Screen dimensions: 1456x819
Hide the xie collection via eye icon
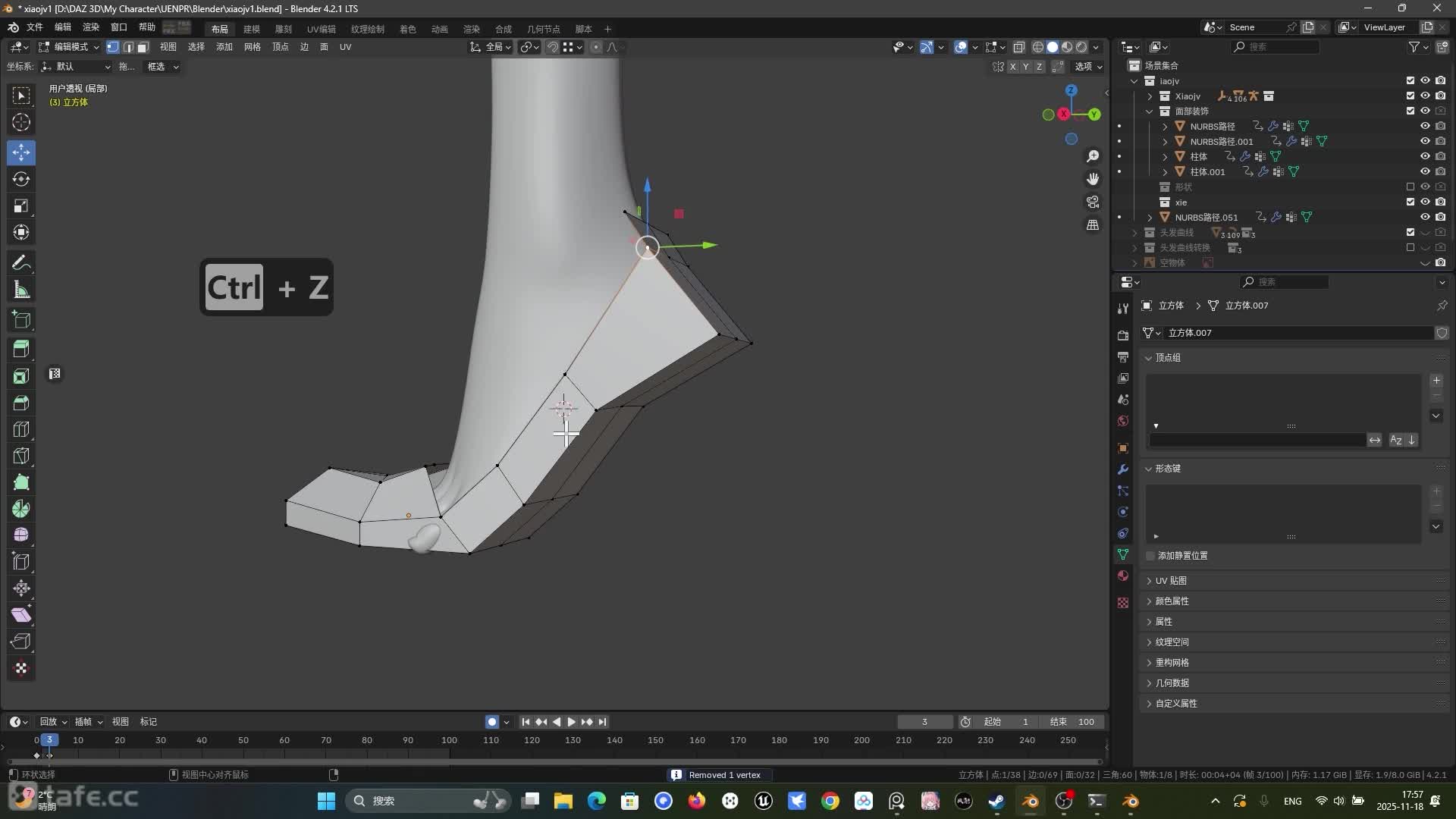pyautogui.click(x=1425, y=202)
